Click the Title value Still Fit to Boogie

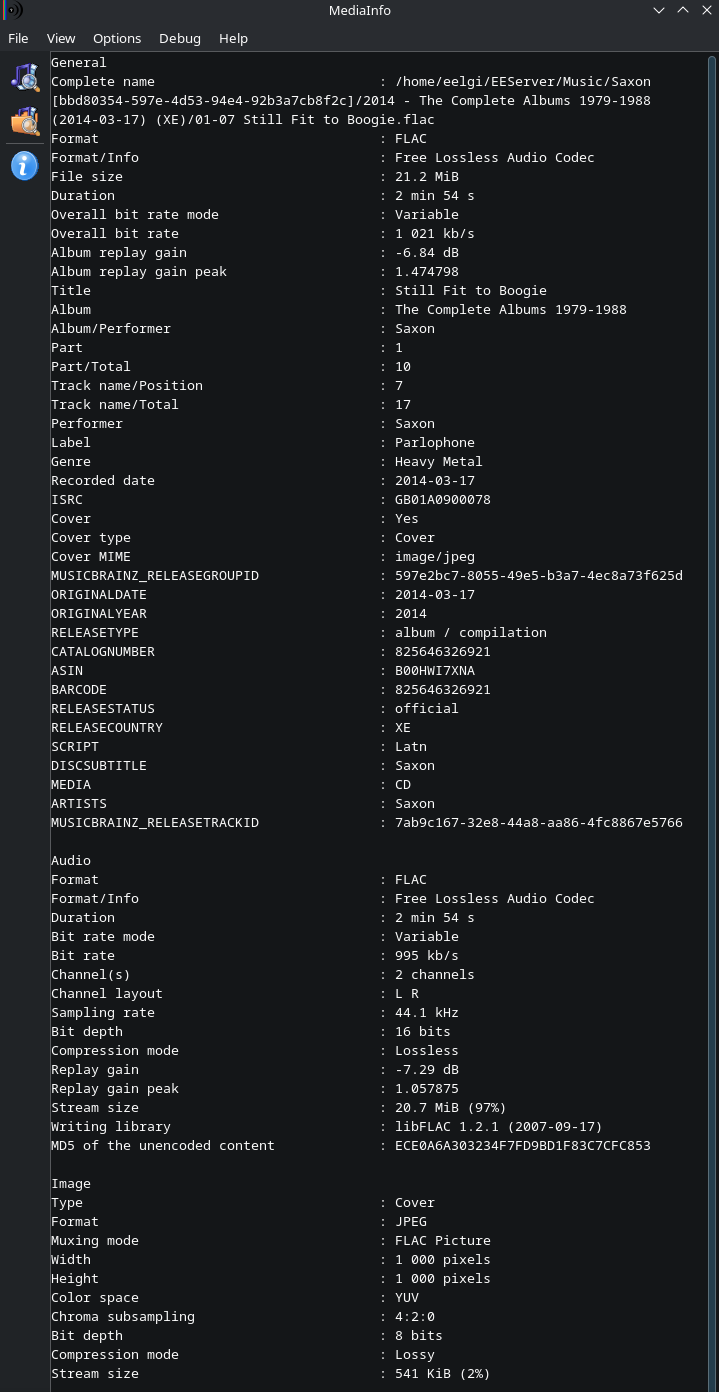(x=471, y=290)
